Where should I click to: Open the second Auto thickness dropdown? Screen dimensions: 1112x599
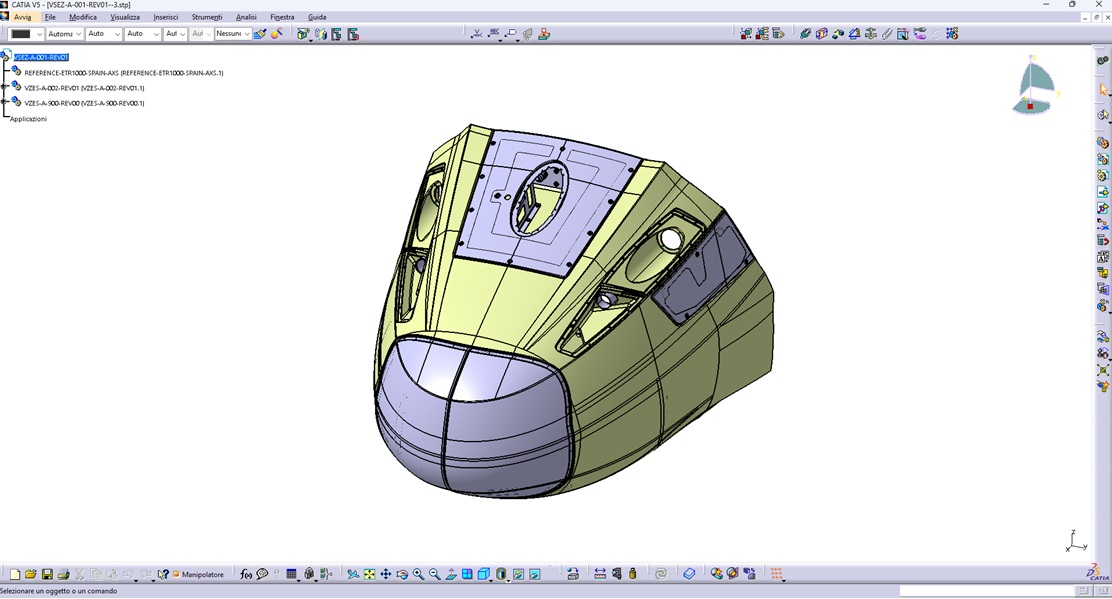156,33
